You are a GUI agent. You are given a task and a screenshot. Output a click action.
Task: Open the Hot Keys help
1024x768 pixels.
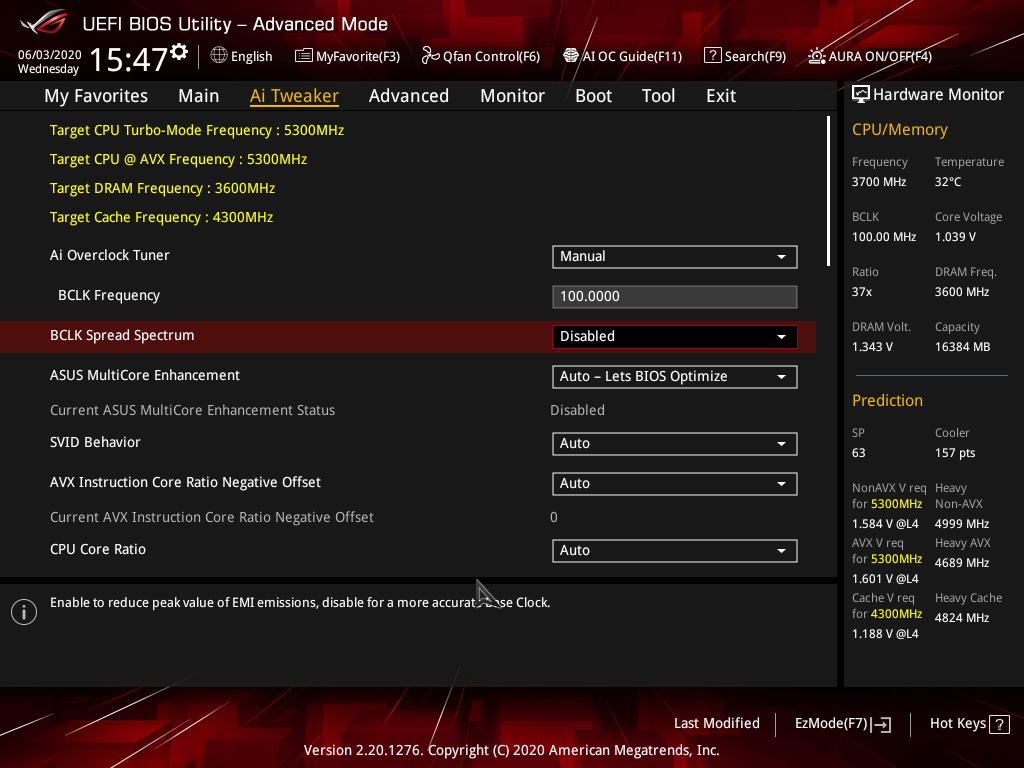coord(969,724)
